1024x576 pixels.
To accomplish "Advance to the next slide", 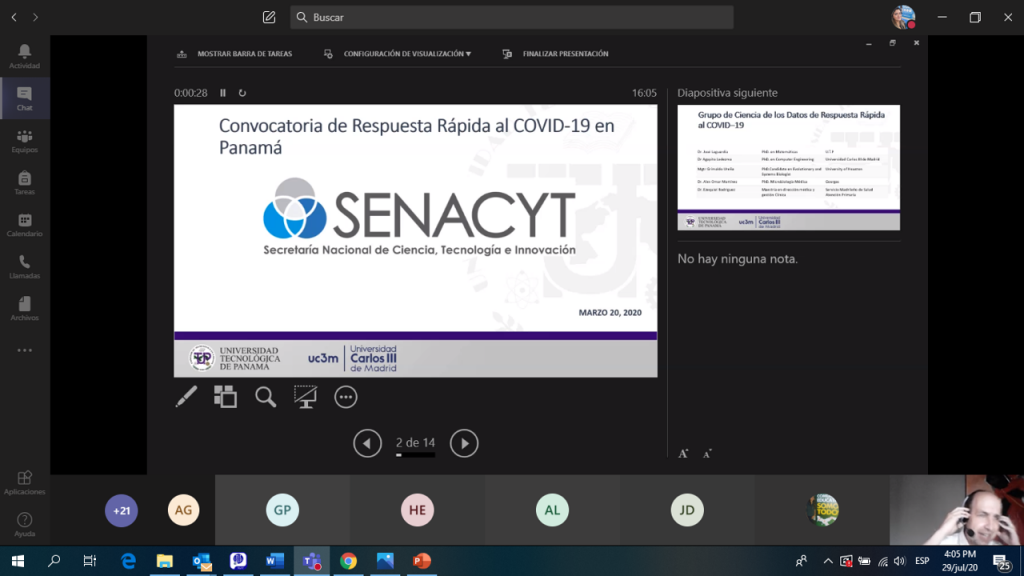I will click(x=464, y=443).
